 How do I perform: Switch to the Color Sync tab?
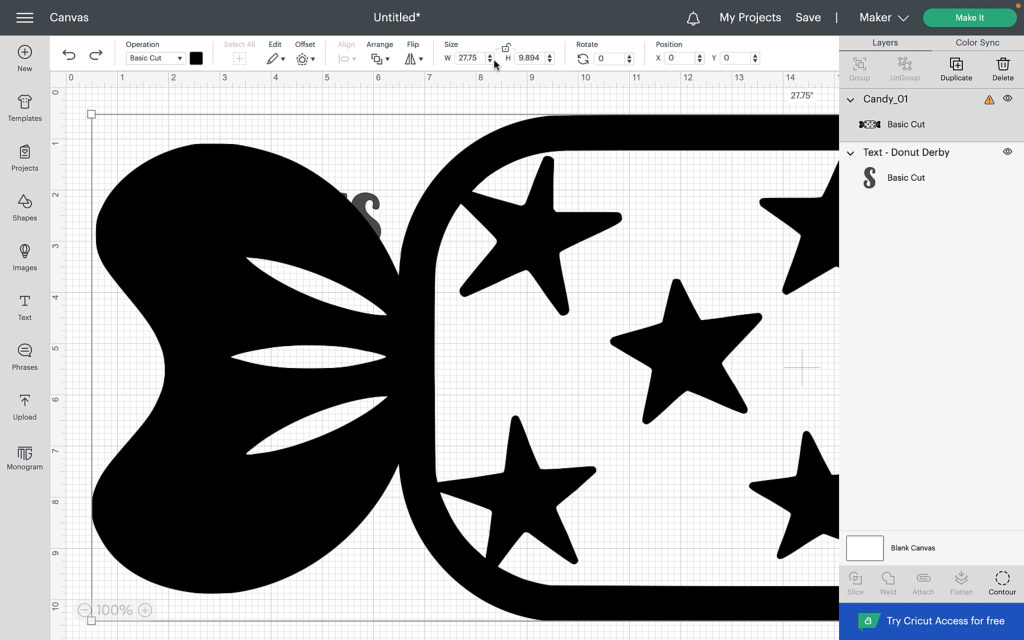(x=977, y=43)
